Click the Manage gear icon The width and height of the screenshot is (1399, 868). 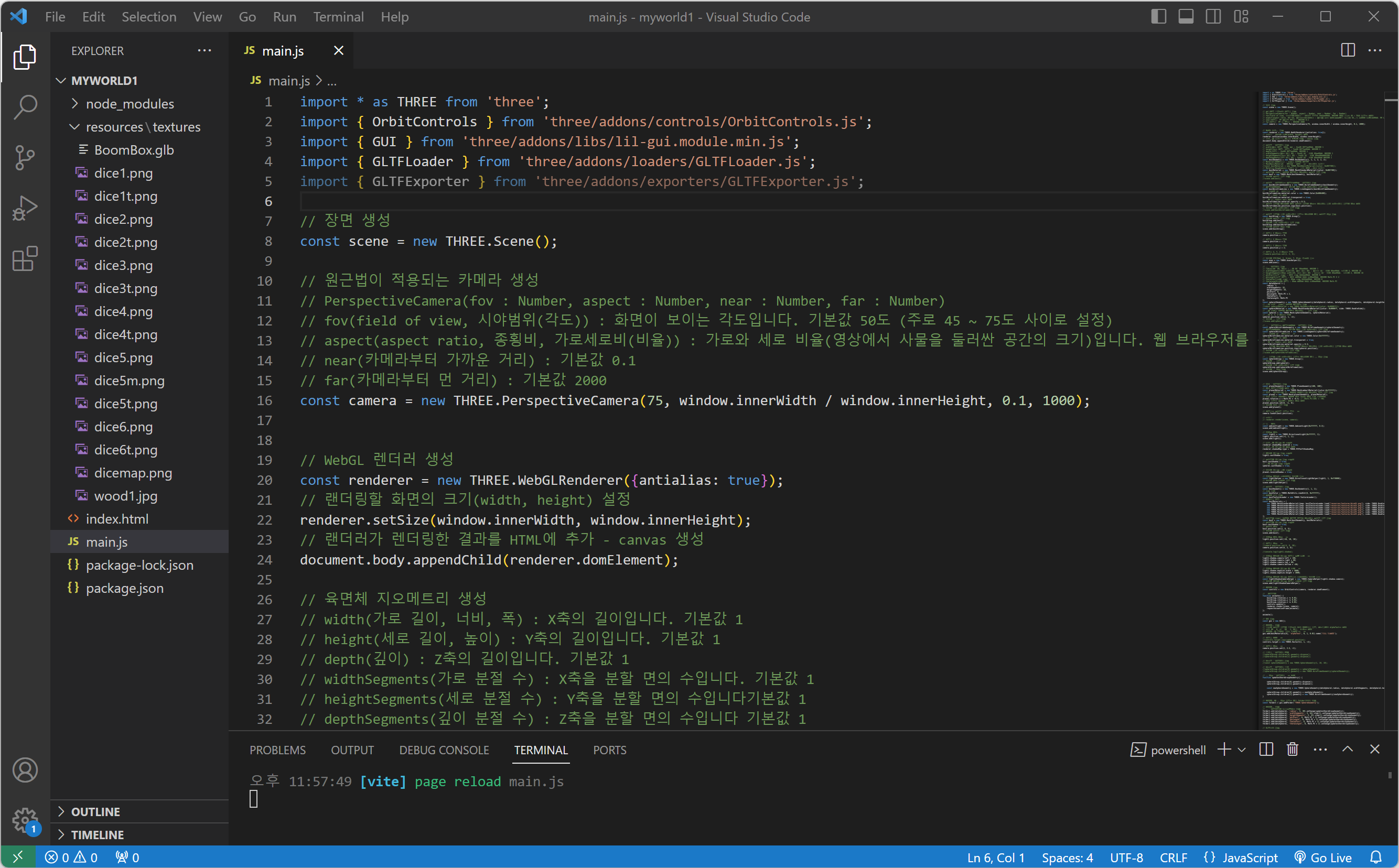25,820
